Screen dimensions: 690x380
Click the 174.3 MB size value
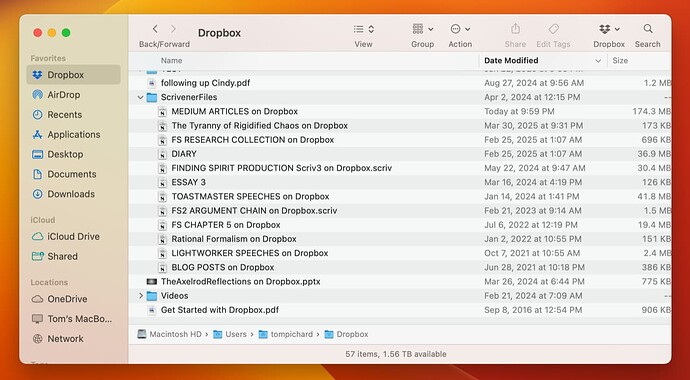coord(652,111)
